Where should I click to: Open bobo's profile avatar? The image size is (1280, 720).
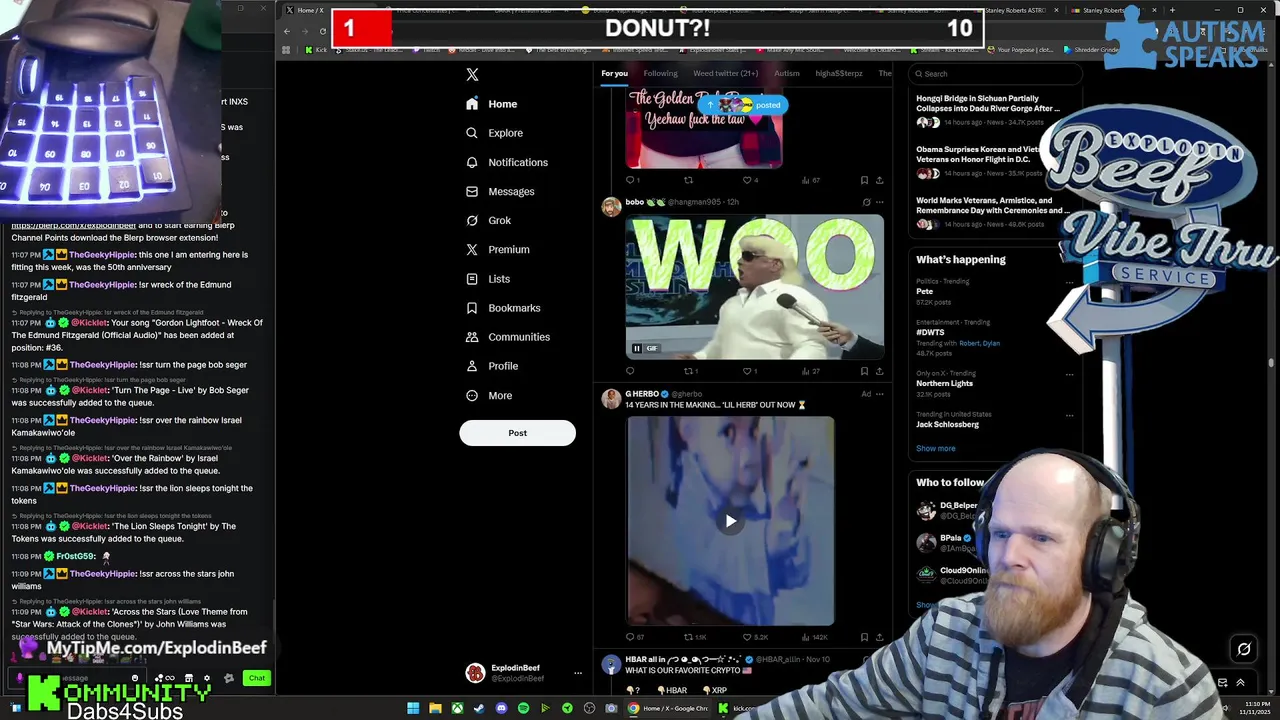(610, 207)
